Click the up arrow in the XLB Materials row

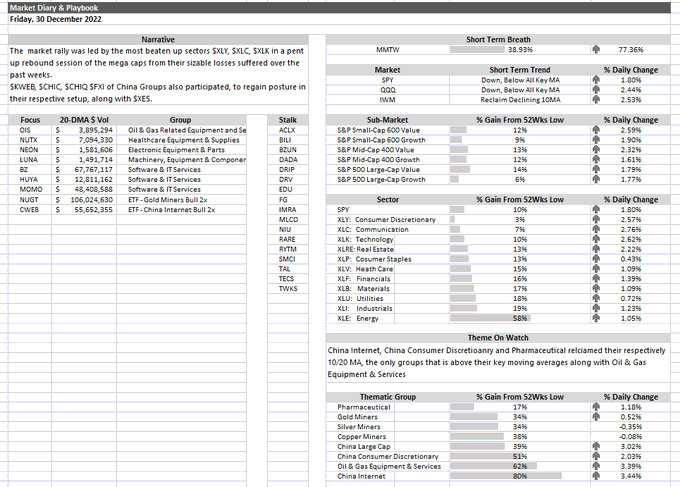click(596, 288)
